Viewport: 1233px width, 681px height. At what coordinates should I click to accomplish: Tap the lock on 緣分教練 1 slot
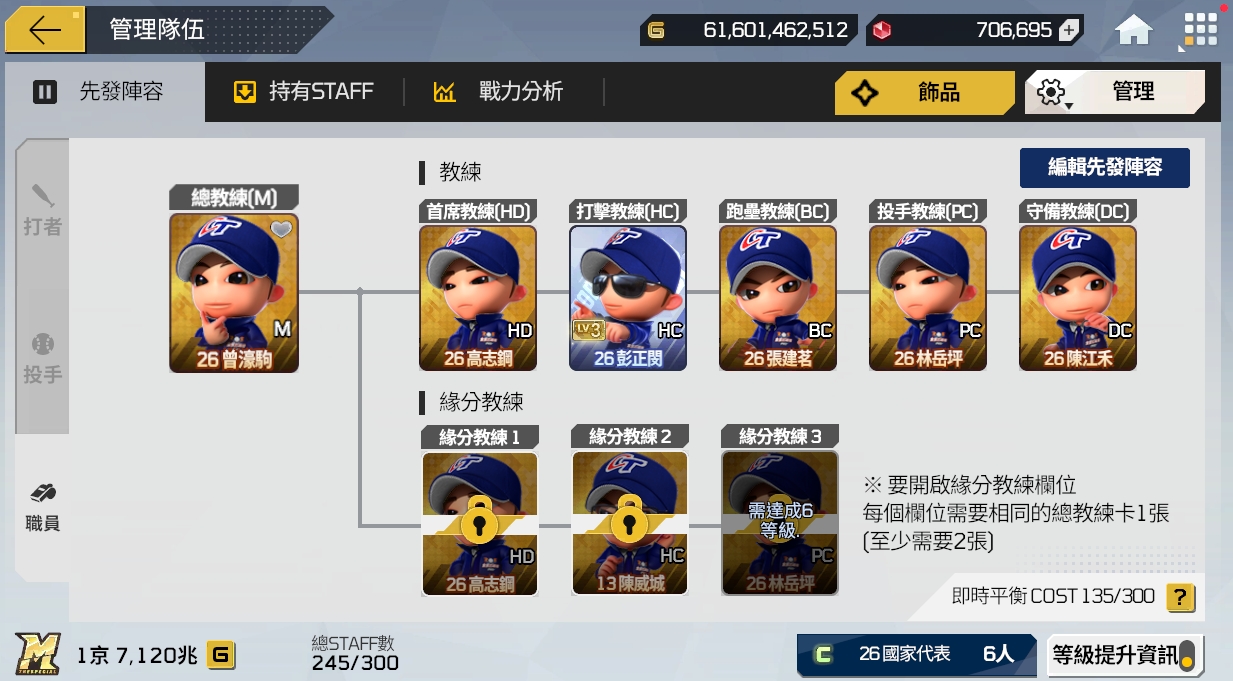click(x=479, y=520)
